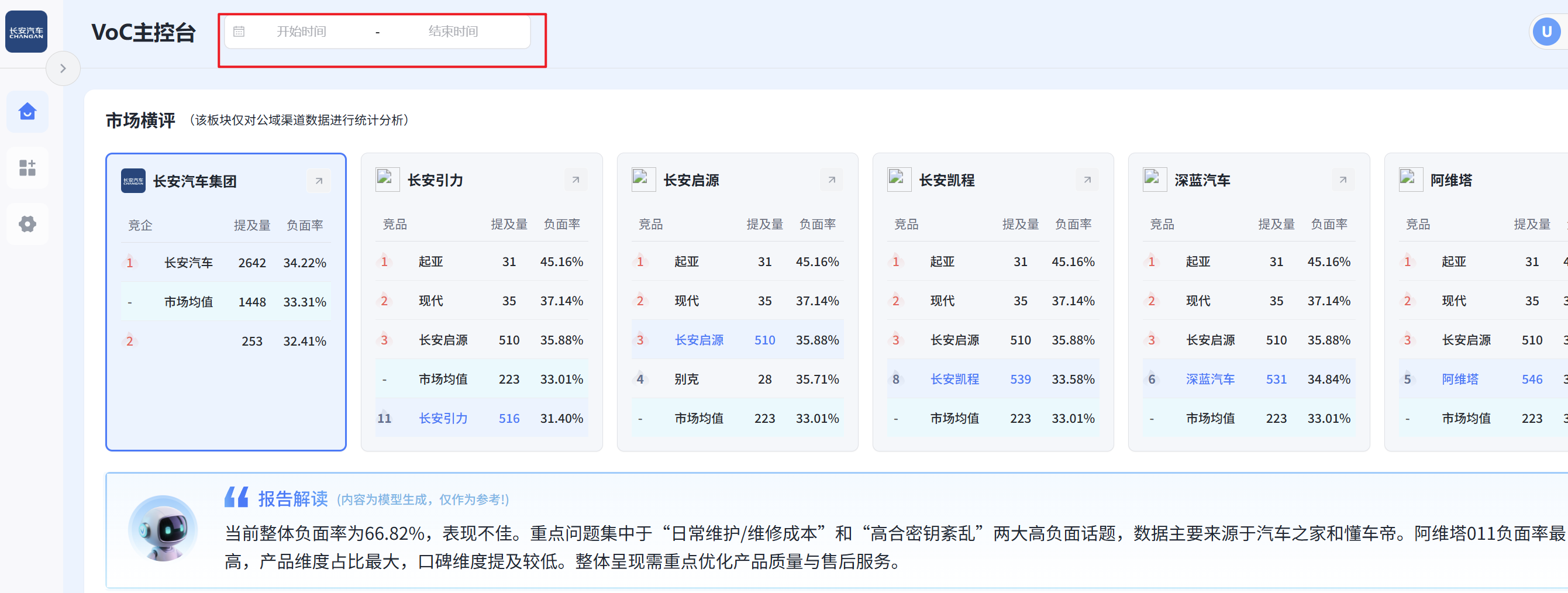The width and height of the screenshot is (1568, 593).
Task: Click the broken logo image of 深蓝汽车
Action: point(1155,180)
